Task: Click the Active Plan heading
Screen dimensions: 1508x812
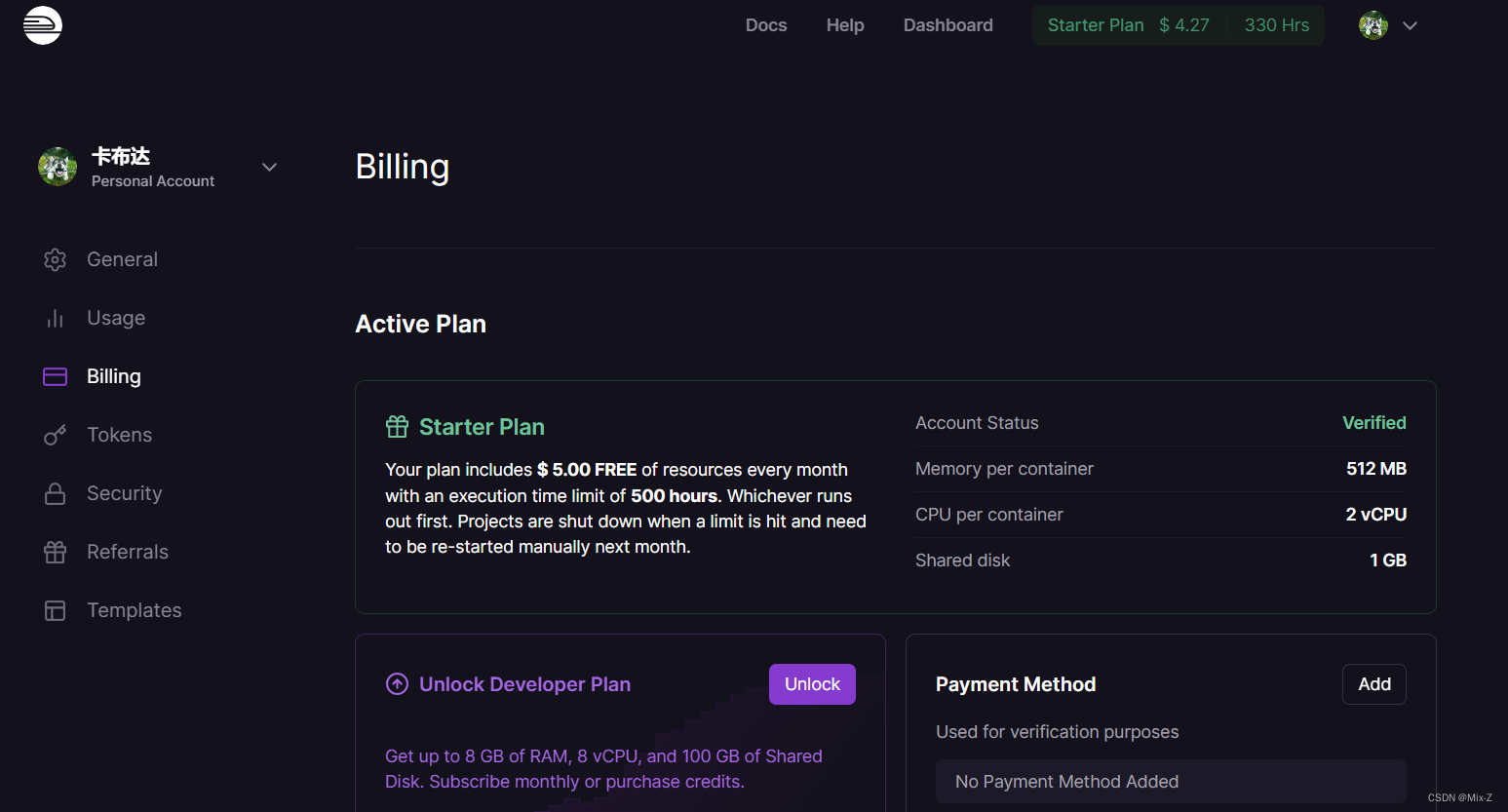Action: (x=420, y=324)
